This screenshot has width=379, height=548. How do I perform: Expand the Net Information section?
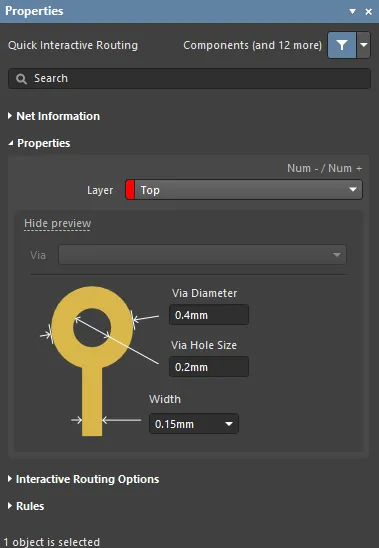tap(54, 116)
